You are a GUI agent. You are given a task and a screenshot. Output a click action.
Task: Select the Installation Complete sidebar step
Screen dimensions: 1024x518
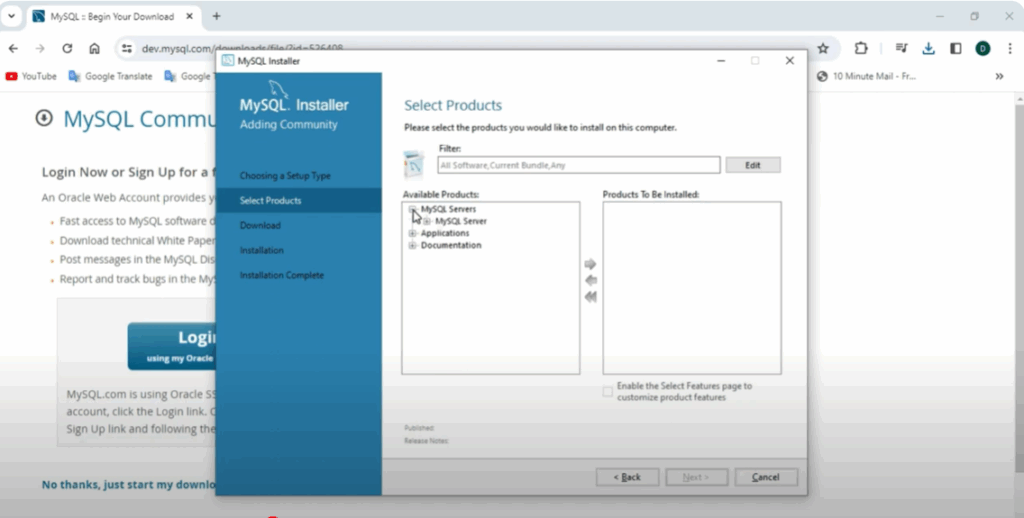281,275
